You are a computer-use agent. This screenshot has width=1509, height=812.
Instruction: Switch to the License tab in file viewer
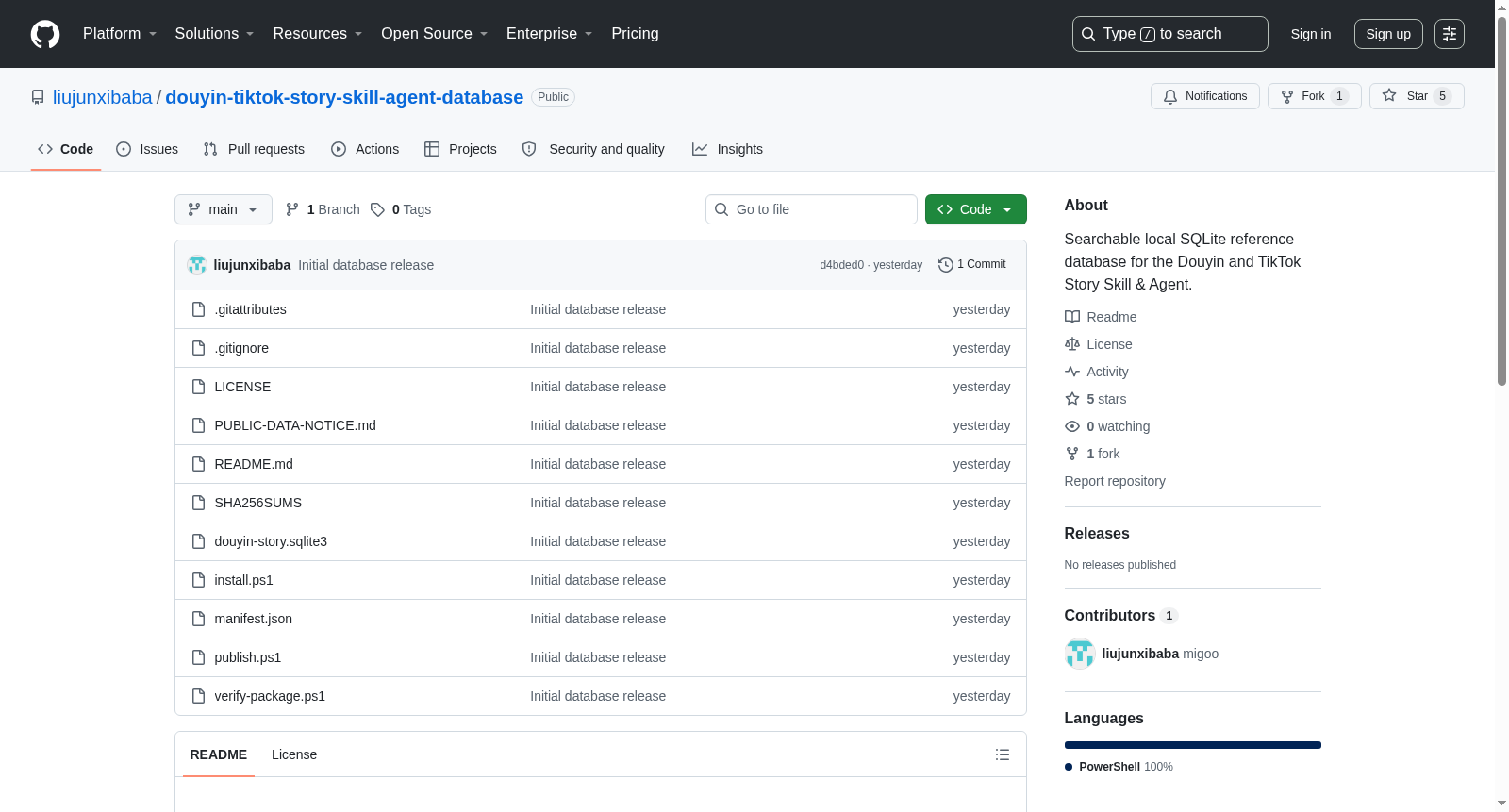pyautogui.click(x=294, y=754)
